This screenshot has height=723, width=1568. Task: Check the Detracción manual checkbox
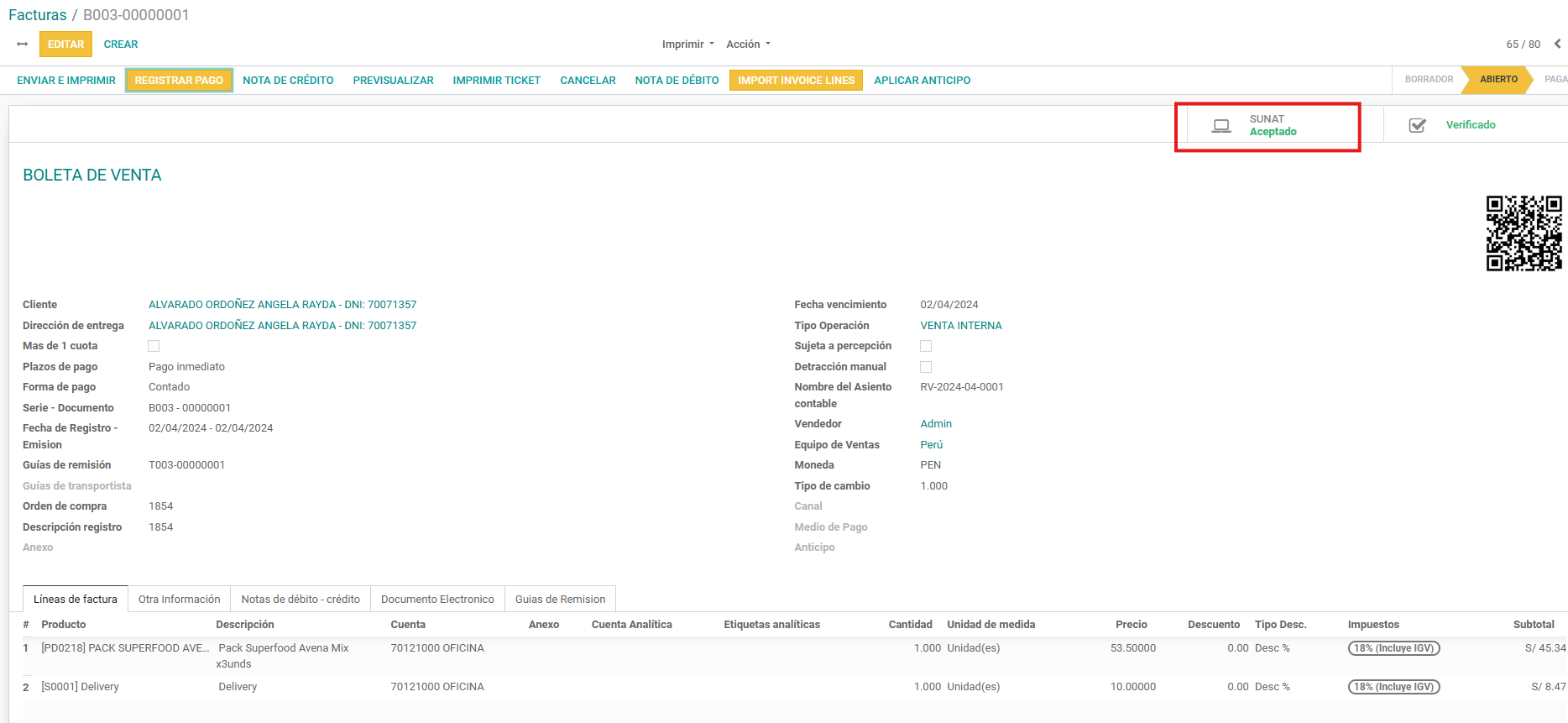pos(926,367)
